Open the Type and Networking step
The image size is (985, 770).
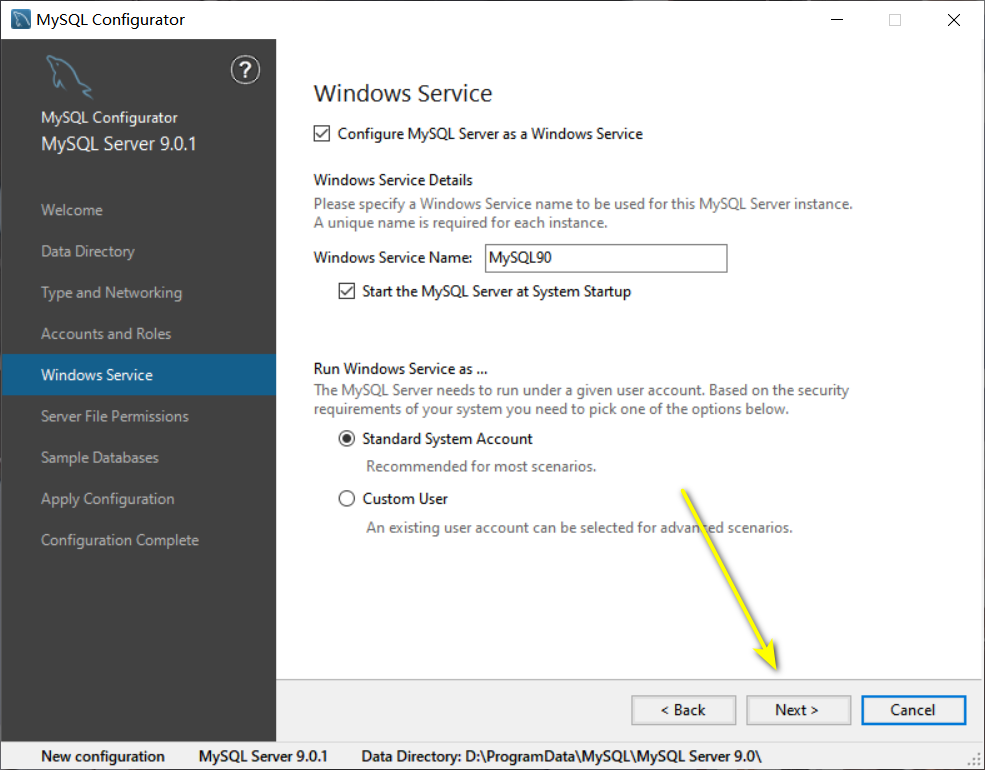[x=111, y=293]
